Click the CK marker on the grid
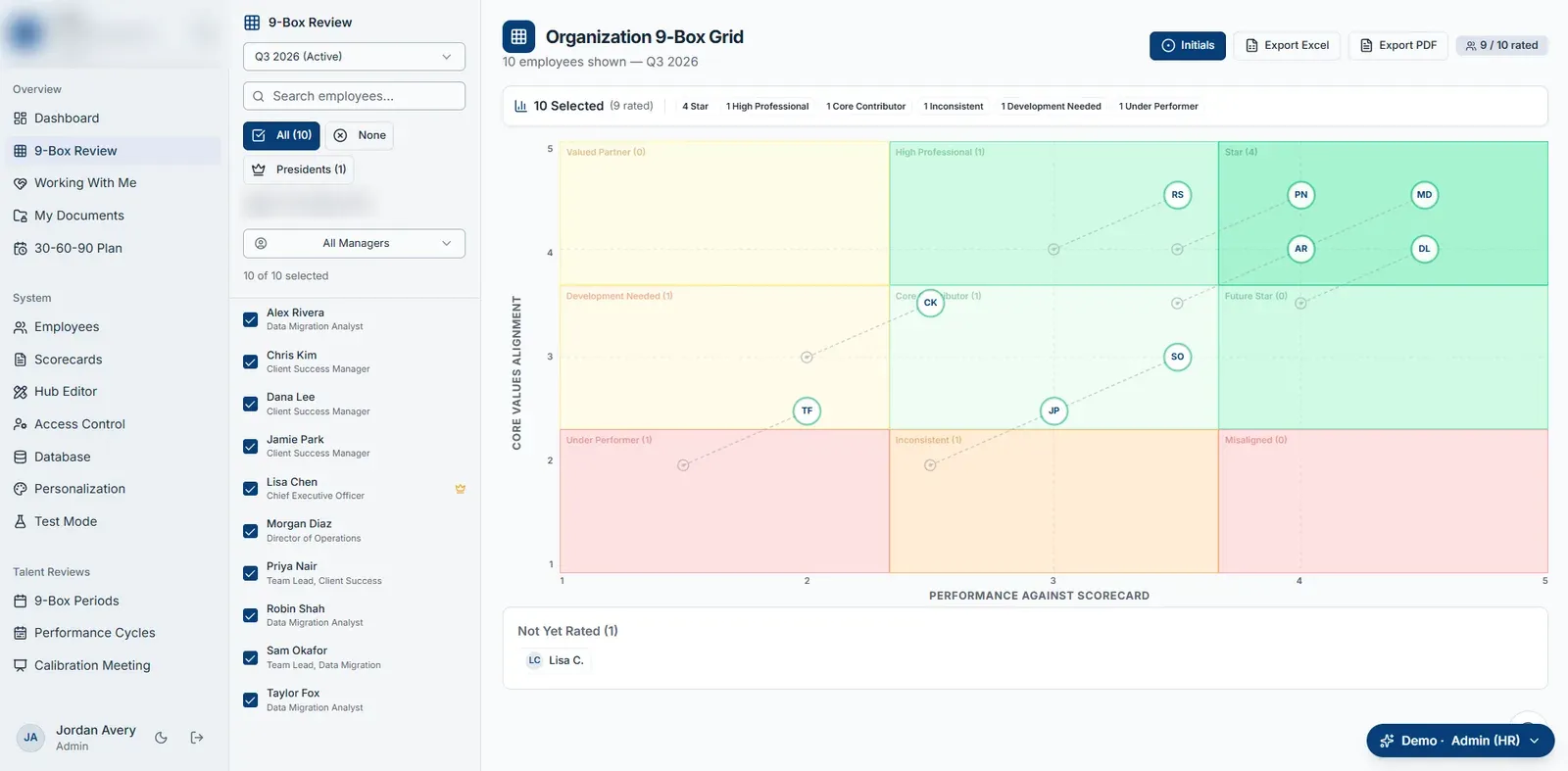The width and height of the screenshot is (1568, 771). coord(930,303)
